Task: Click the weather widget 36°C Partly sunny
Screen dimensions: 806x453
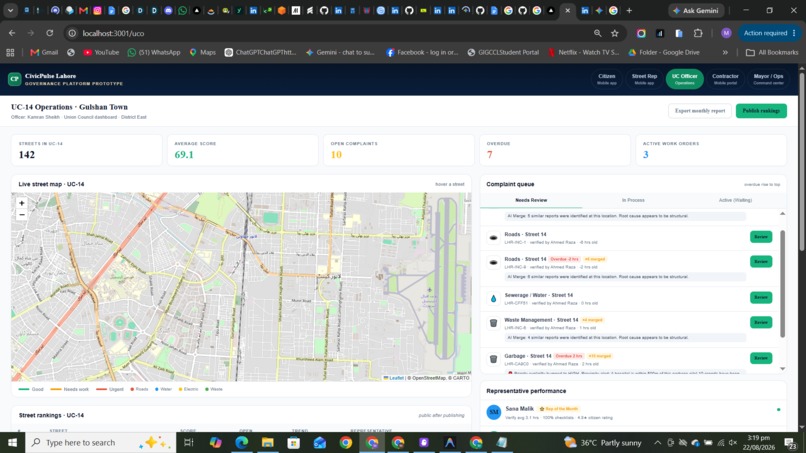Action: [x=602, y=442]
